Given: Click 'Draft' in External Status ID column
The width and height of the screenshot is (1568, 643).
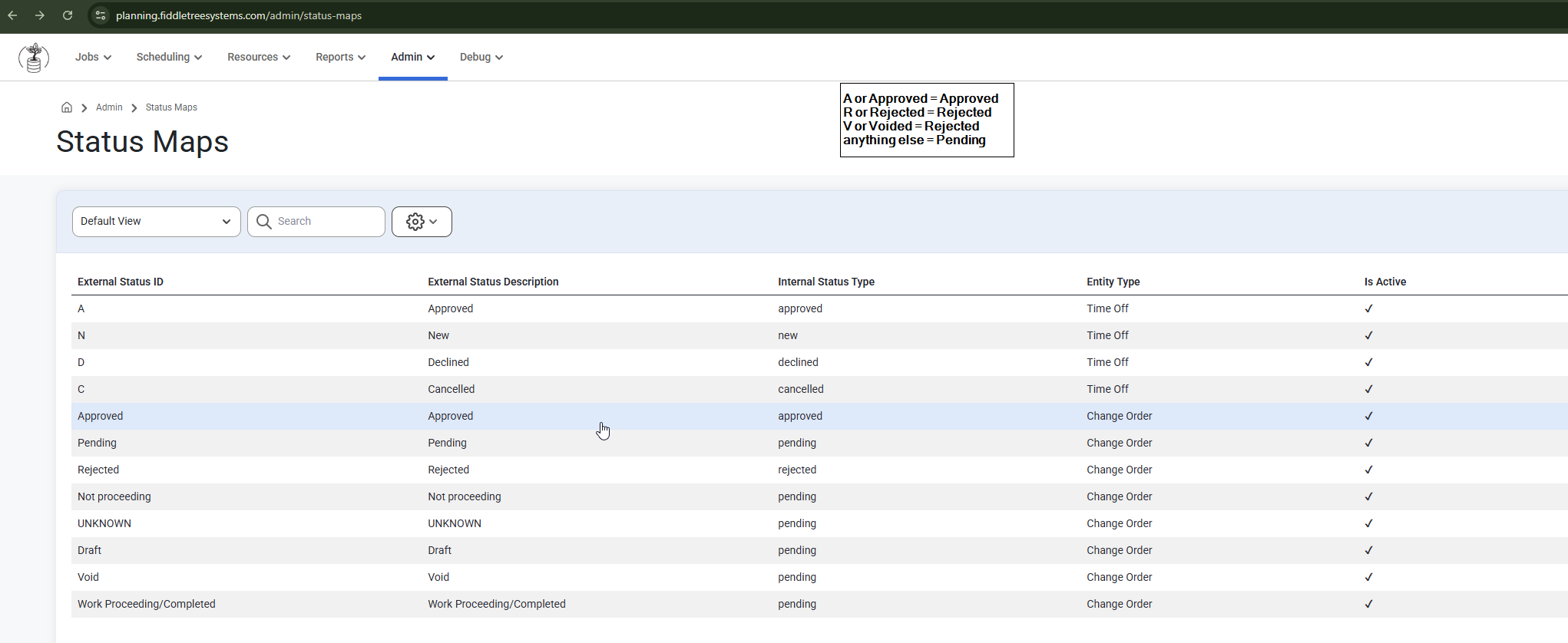Looking at the screenshot, I should click(x=89, y=550).
